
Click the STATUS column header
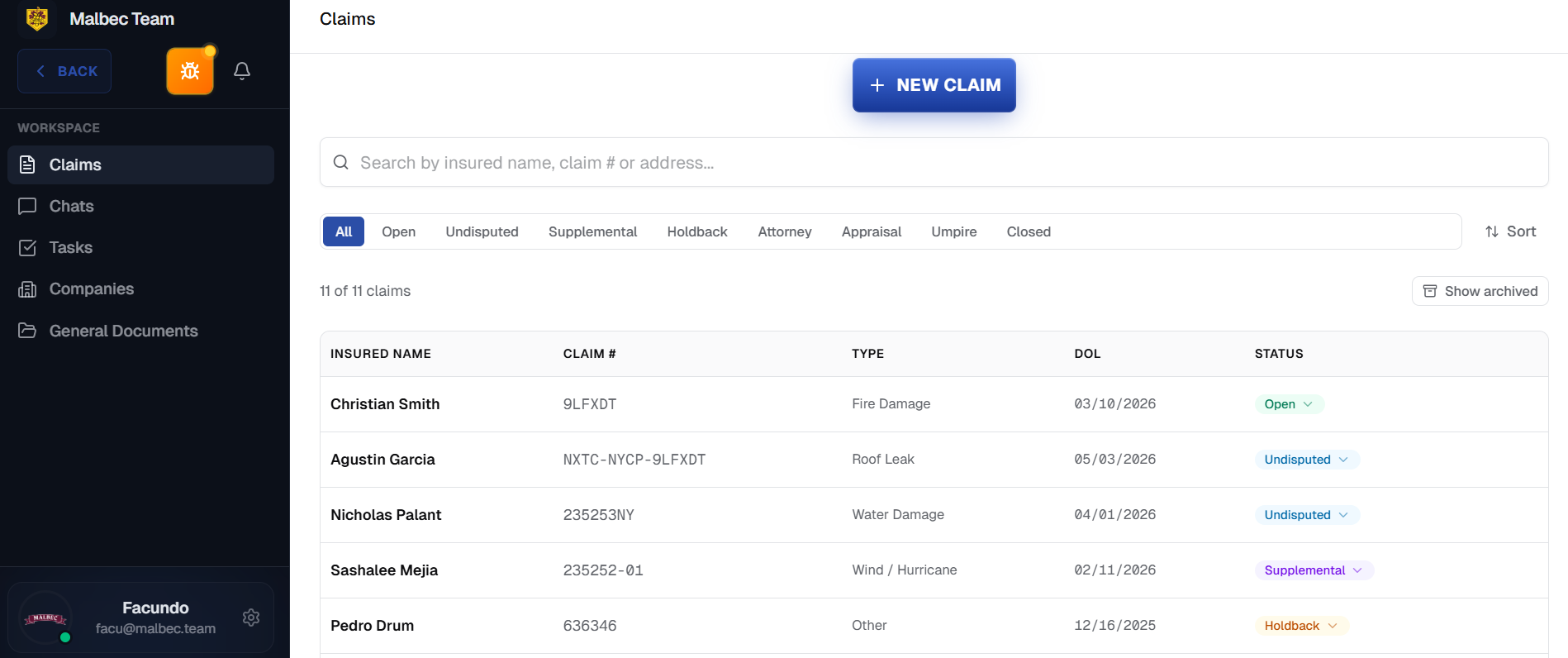coord(1279,354)
